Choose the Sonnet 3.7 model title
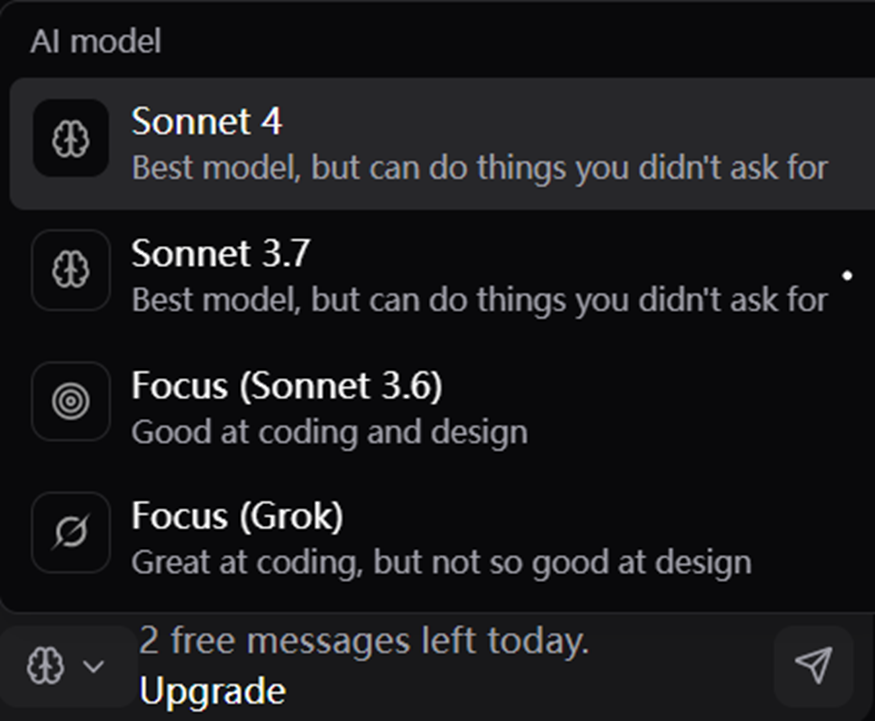Image resolution: width=875 pixels, height=721 pixels. 220,253
